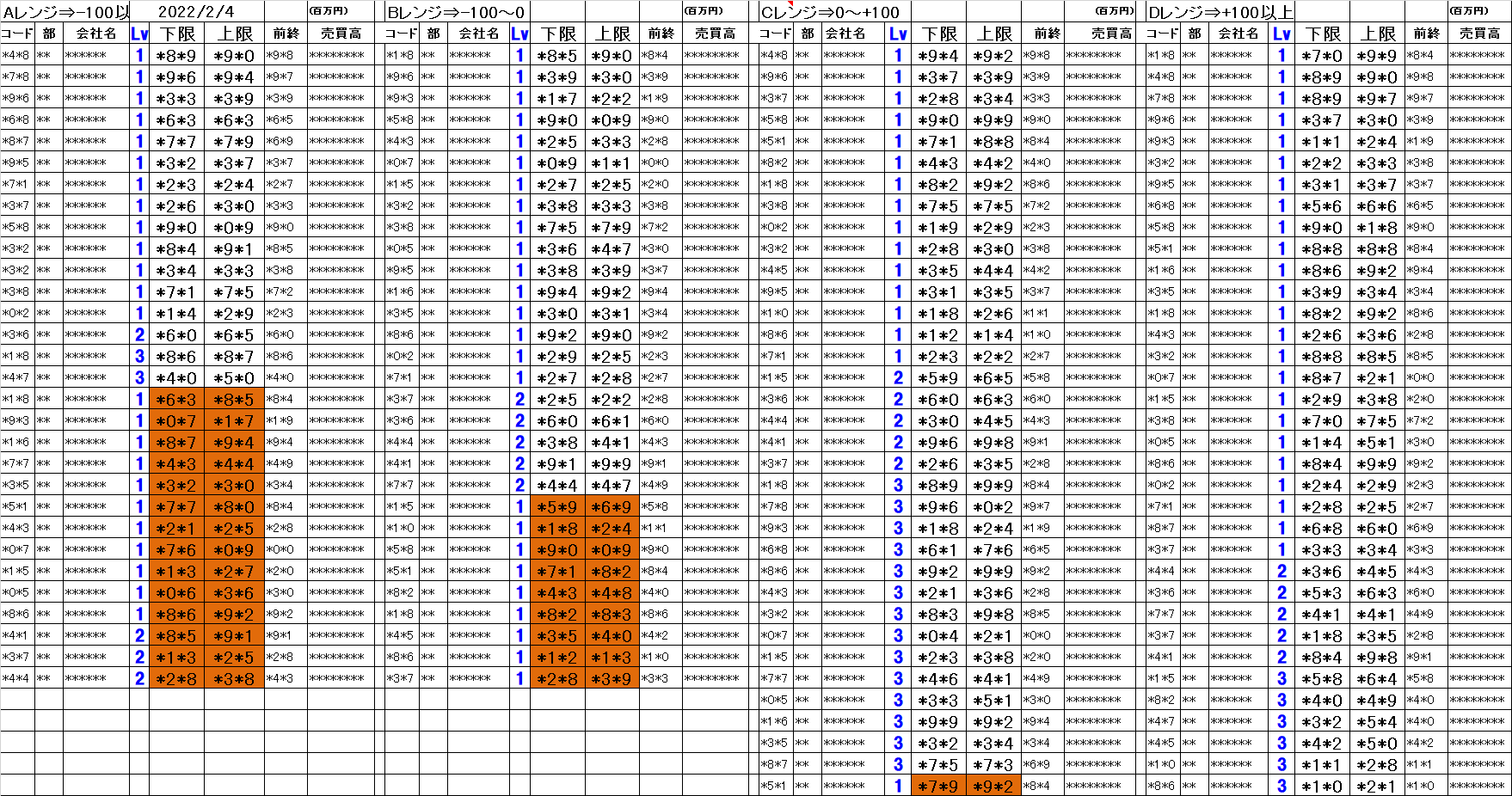Select the 下限 cell *1*0 in Dレンジ
This screenshot has height=796, width=1512.
tap(1322, 786)
